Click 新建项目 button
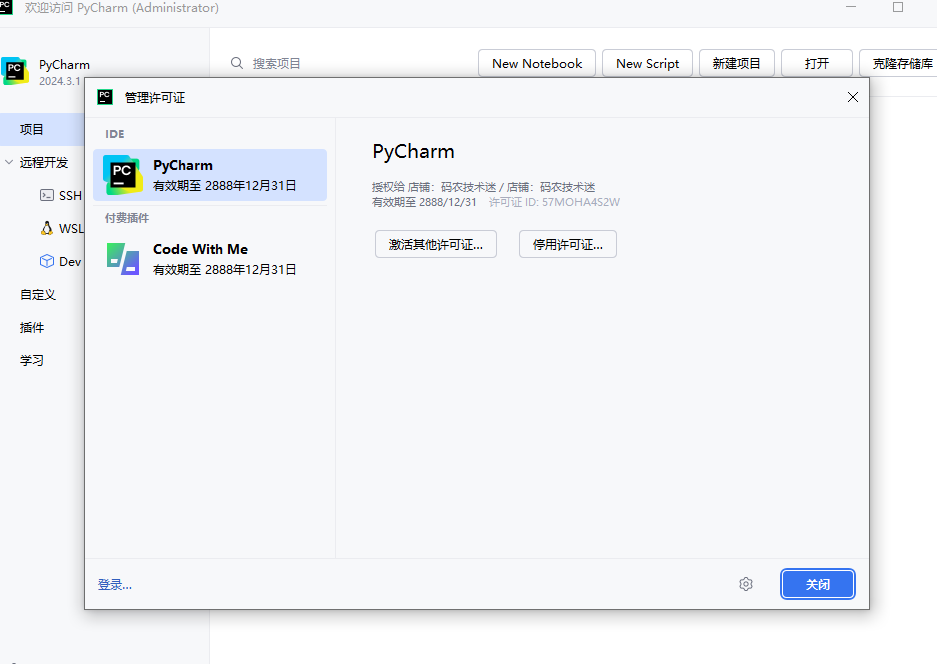The height and width of the screenshot is (664, 937). coord(737,63)
